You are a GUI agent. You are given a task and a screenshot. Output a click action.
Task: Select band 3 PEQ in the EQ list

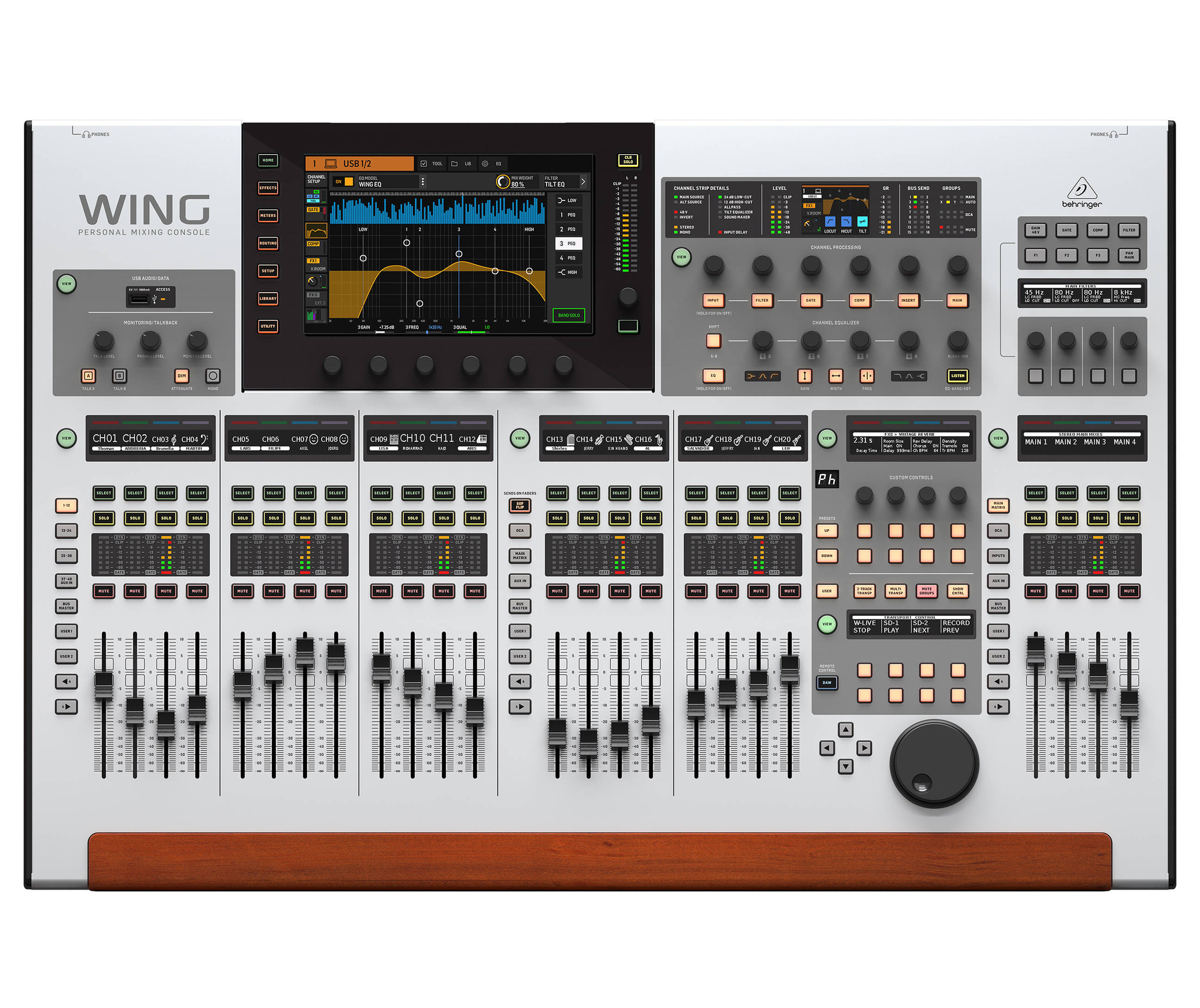[568, 243]
